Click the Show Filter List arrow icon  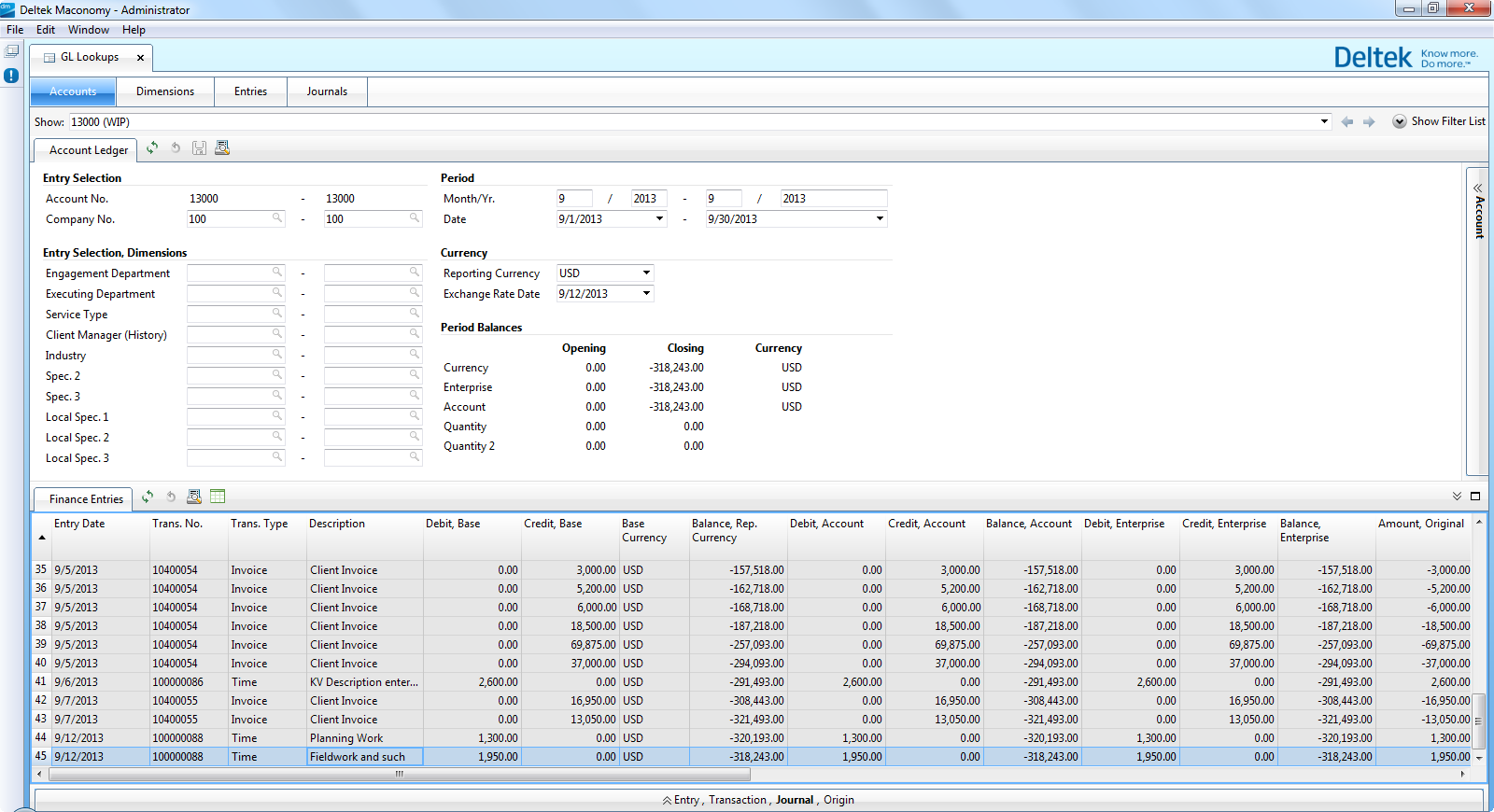coord(1400,121)
